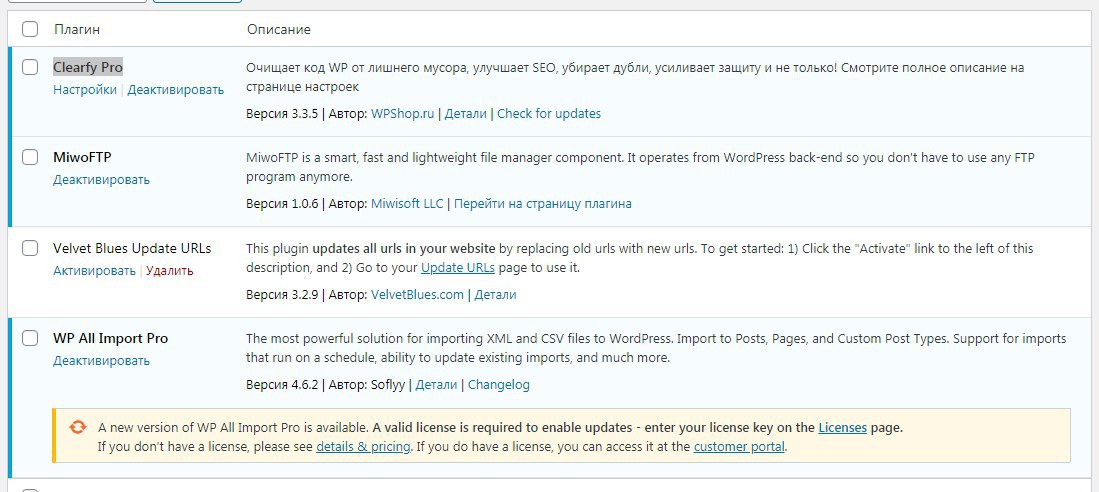This screenshot has width=1099, height=492.
Task: Deactivate Clearfy Pro via Деактивировать link
Action: point(176,90)
